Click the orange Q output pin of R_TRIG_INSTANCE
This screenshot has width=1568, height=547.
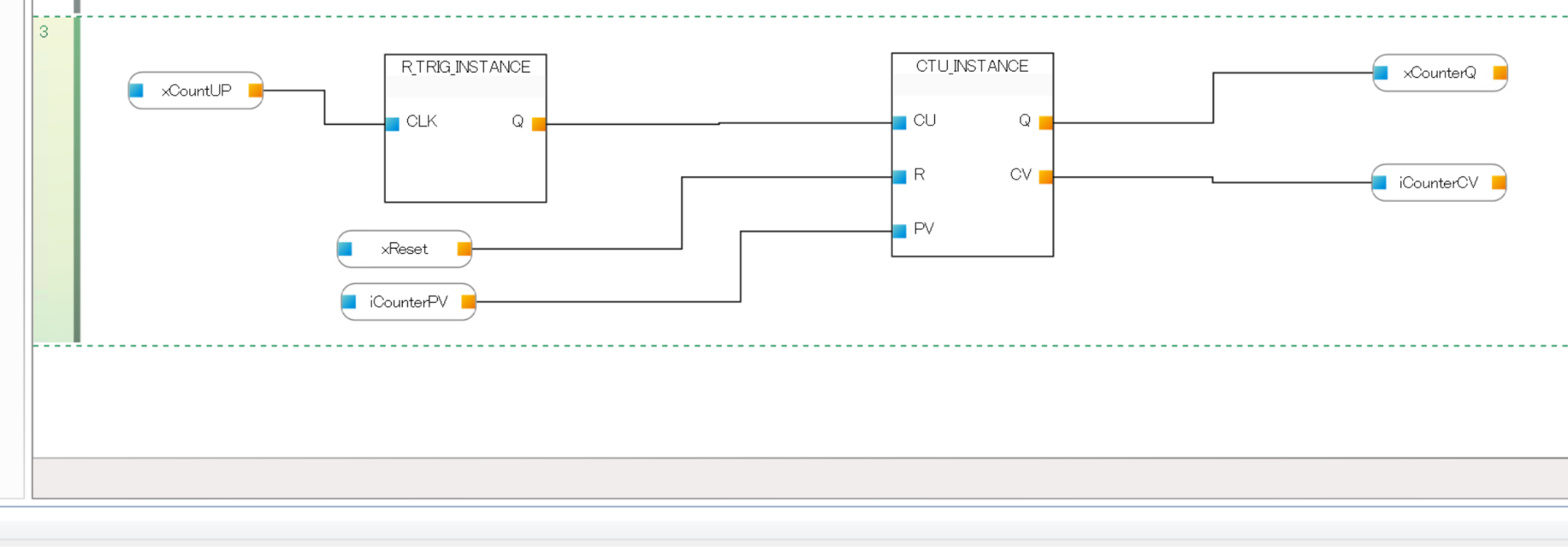pyautogui.click(x=539, y=124)
